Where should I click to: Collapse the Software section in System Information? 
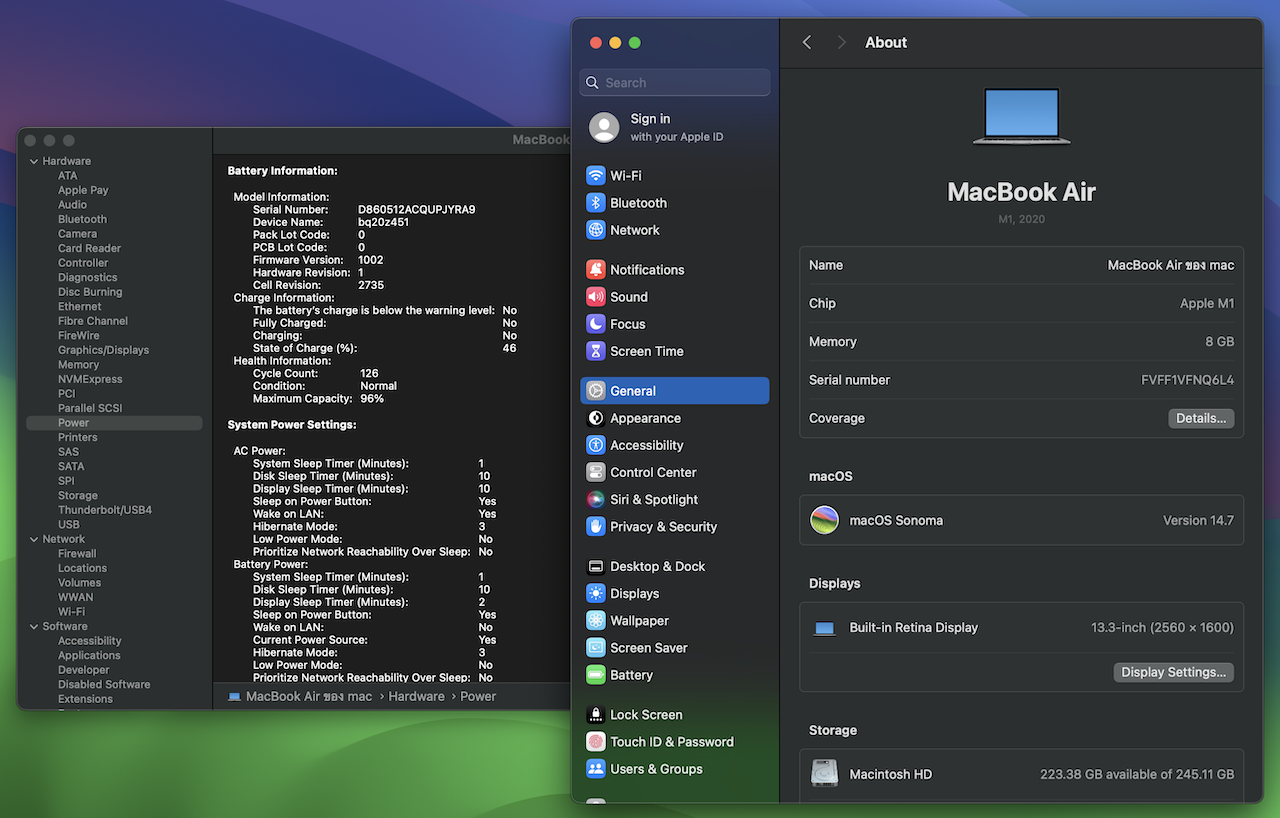tap(34, 626)
